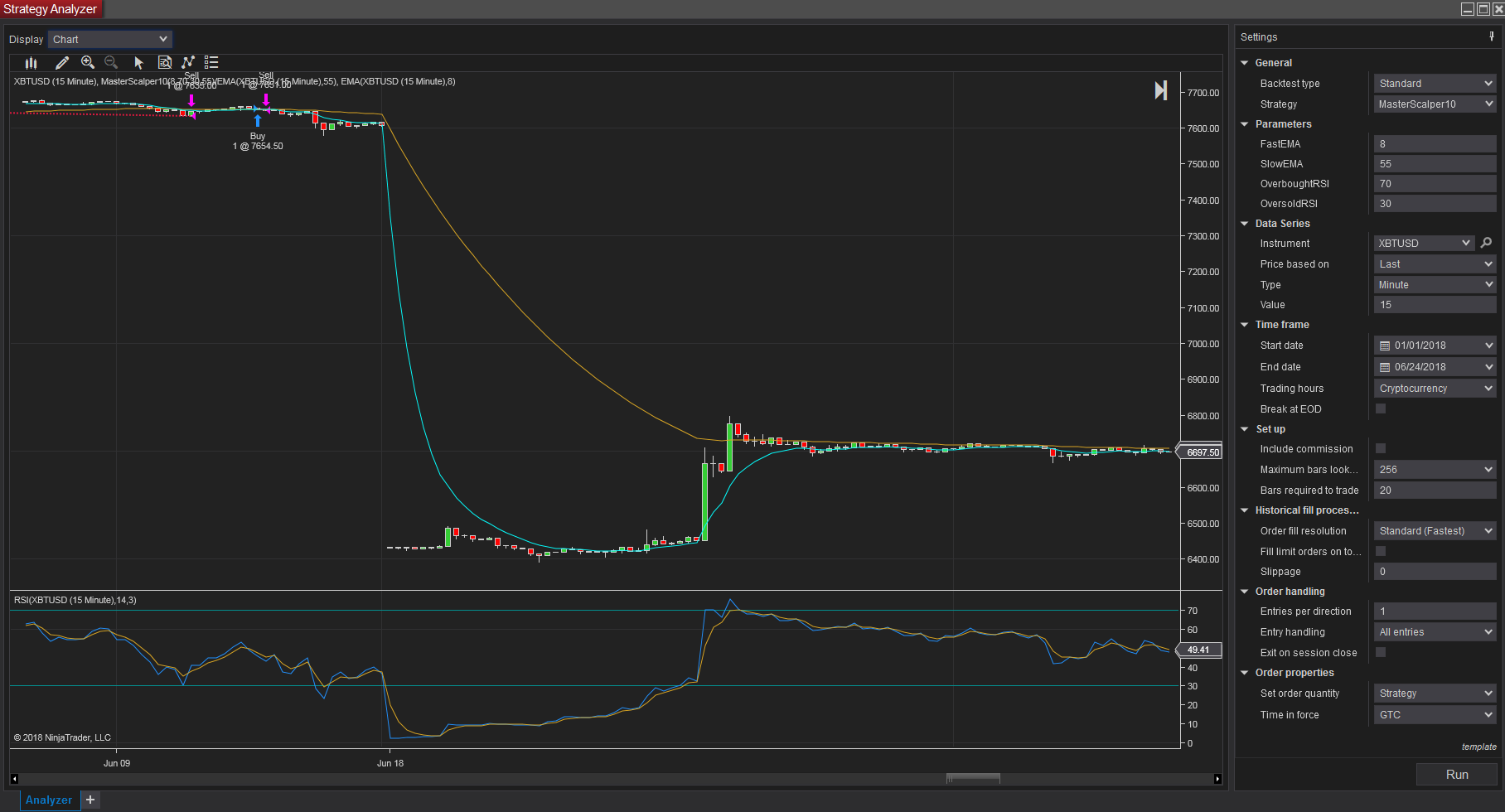Collapse the Set up section

[x=1245, y=429]
